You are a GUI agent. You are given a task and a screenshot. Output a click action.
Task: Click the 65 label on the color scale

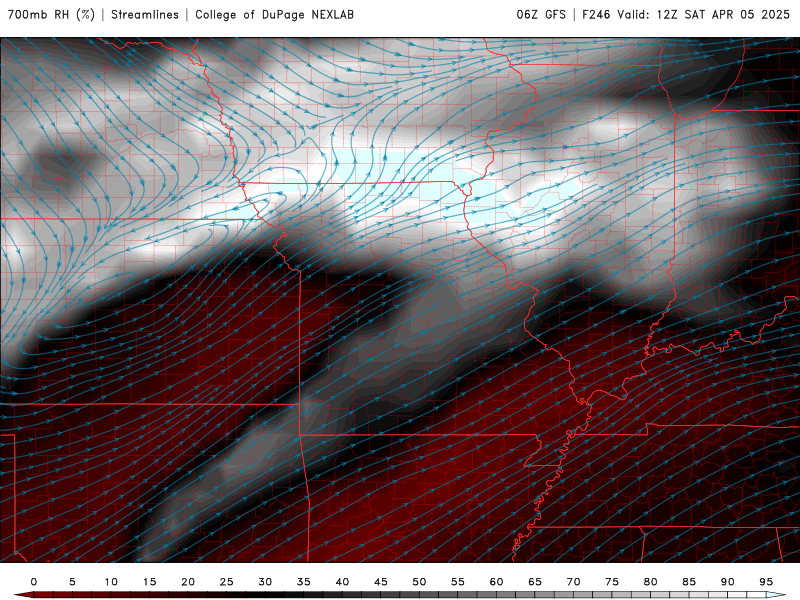pos(535,582)
